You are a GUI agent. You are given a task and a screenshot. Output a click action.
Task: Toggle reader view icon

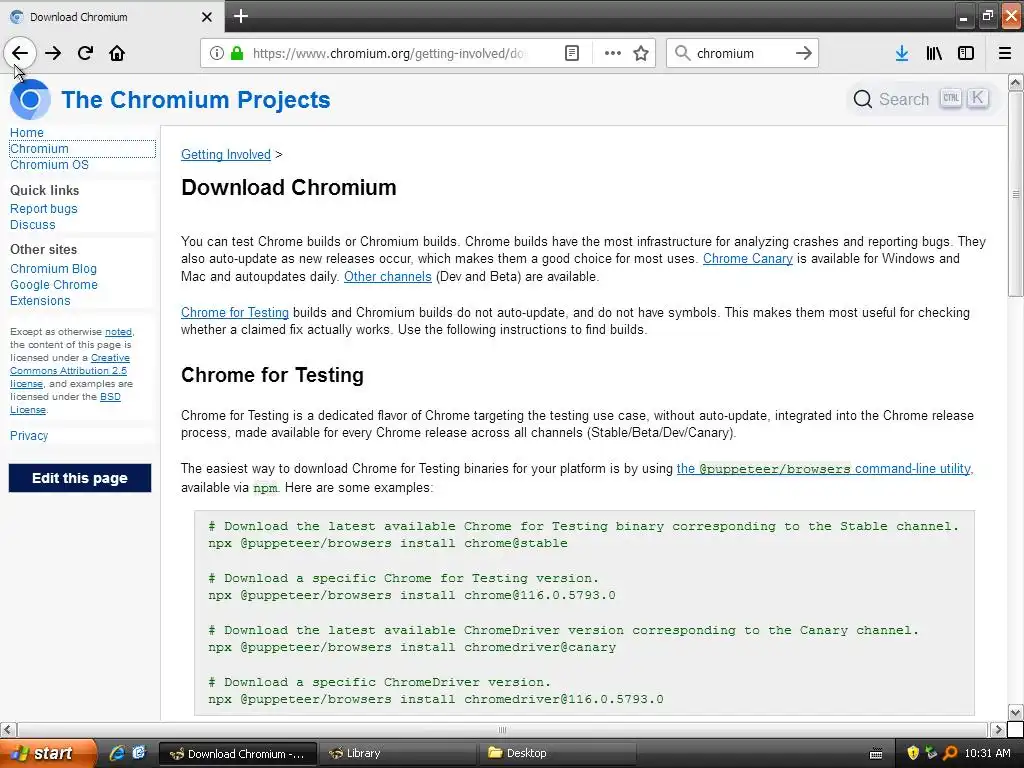pos(571,53)
